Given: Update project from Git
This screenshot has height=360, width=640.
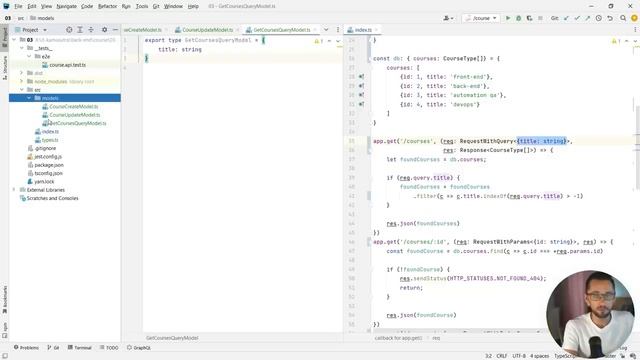Looking at the screenshot, I should tap(566, 18).
